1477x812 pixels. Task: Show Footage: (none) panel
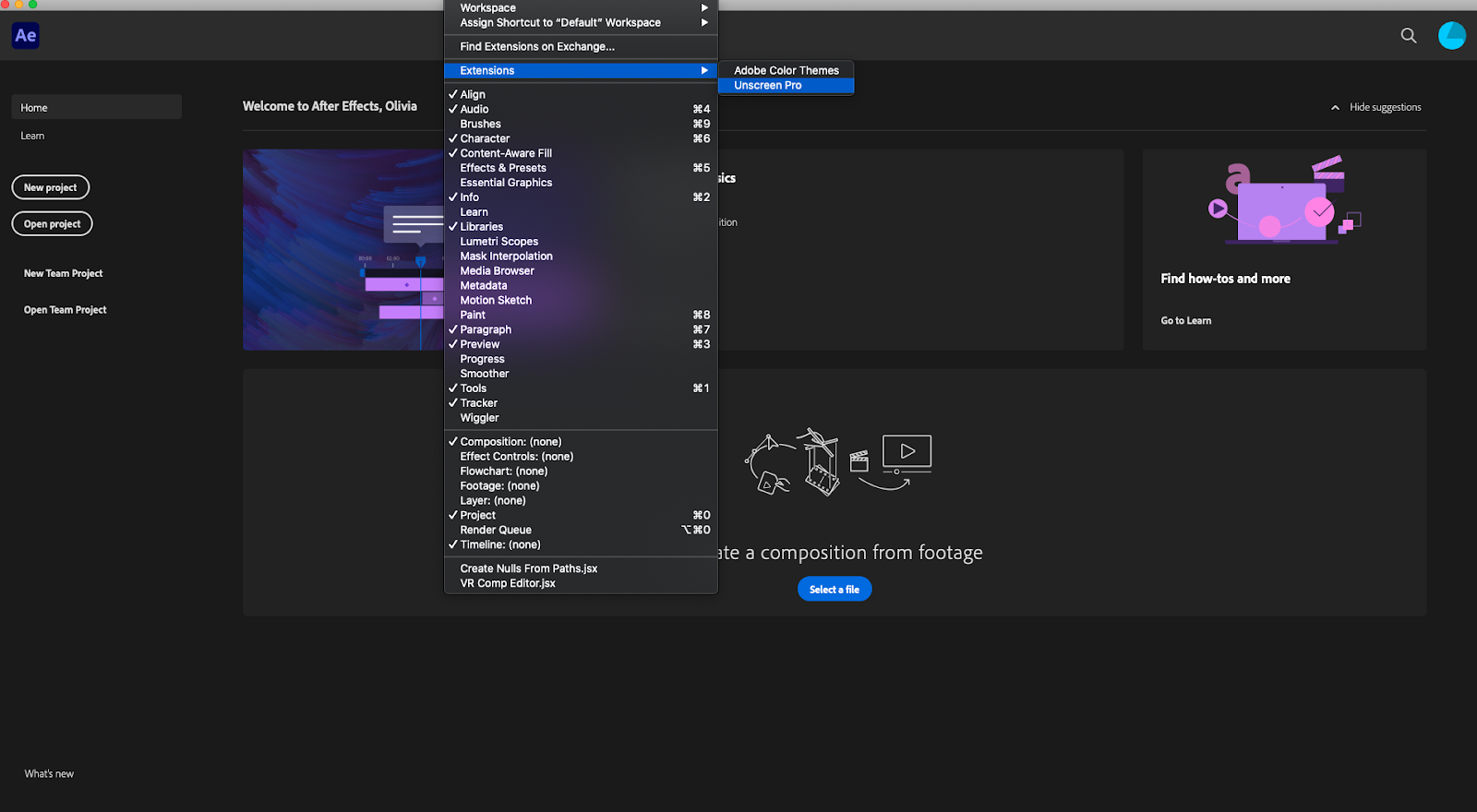pyautogui.click(x=581, y=486)
